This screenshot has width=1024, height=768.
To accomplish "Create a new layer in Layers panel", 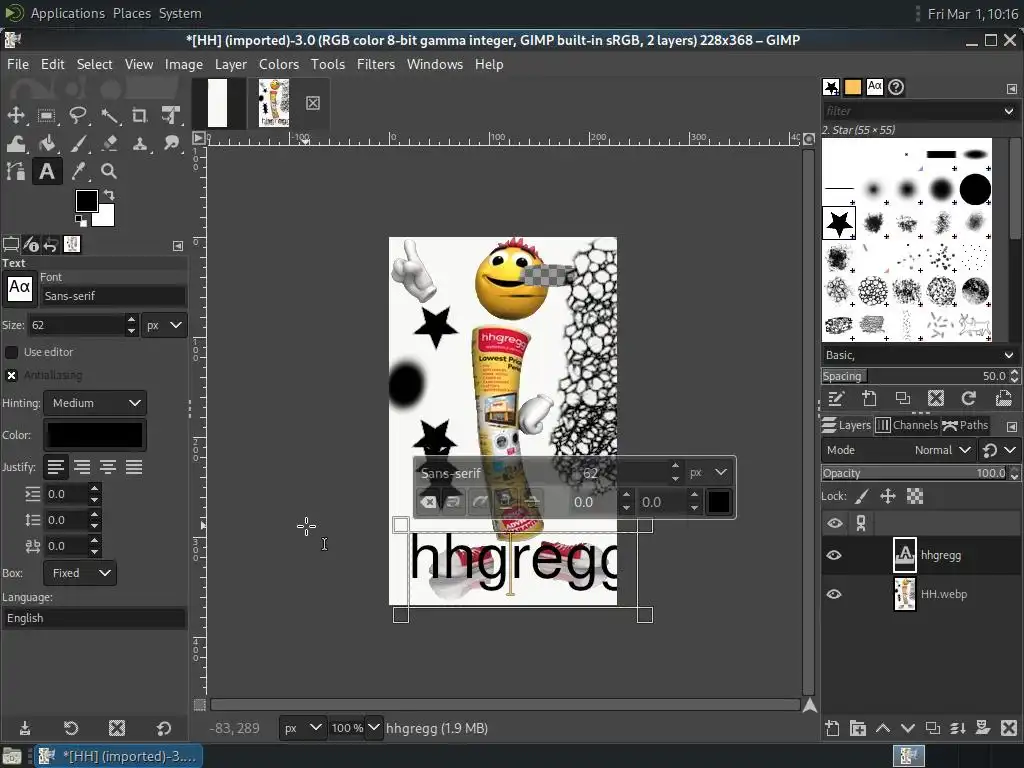I will (832, 728).
